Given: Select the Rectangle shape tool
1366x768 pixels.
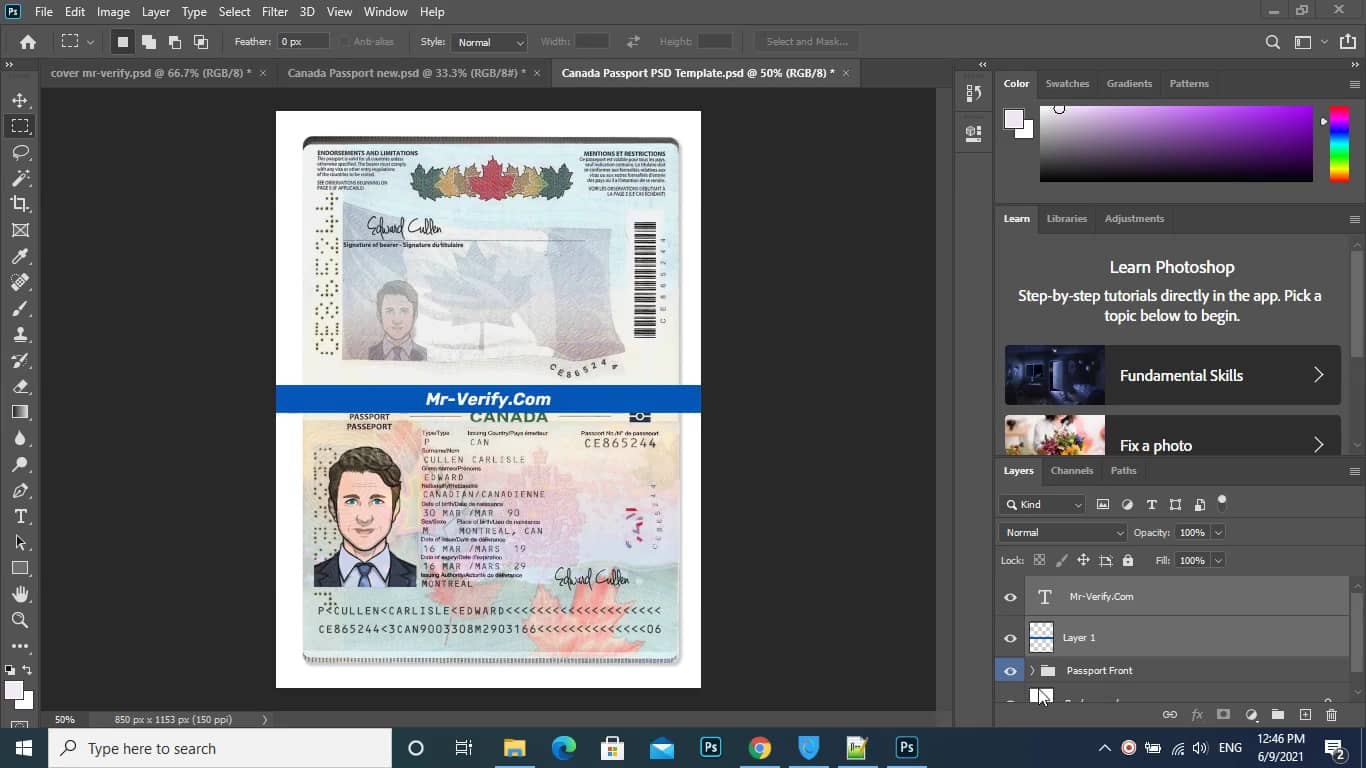Looking at the screenshot, I should pyautogui.click(x=20, y=568).
